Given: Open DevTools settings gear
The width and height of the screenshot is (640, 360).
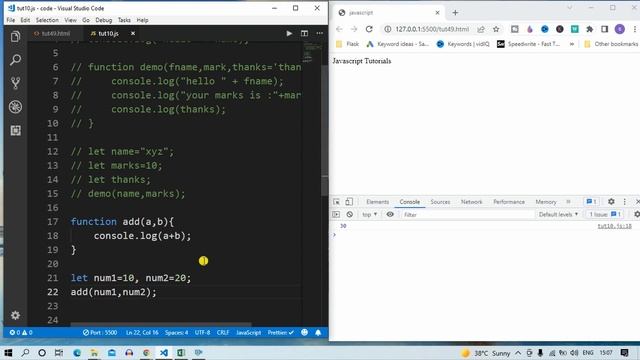Looking at the screenshot, I should (611, 202).
